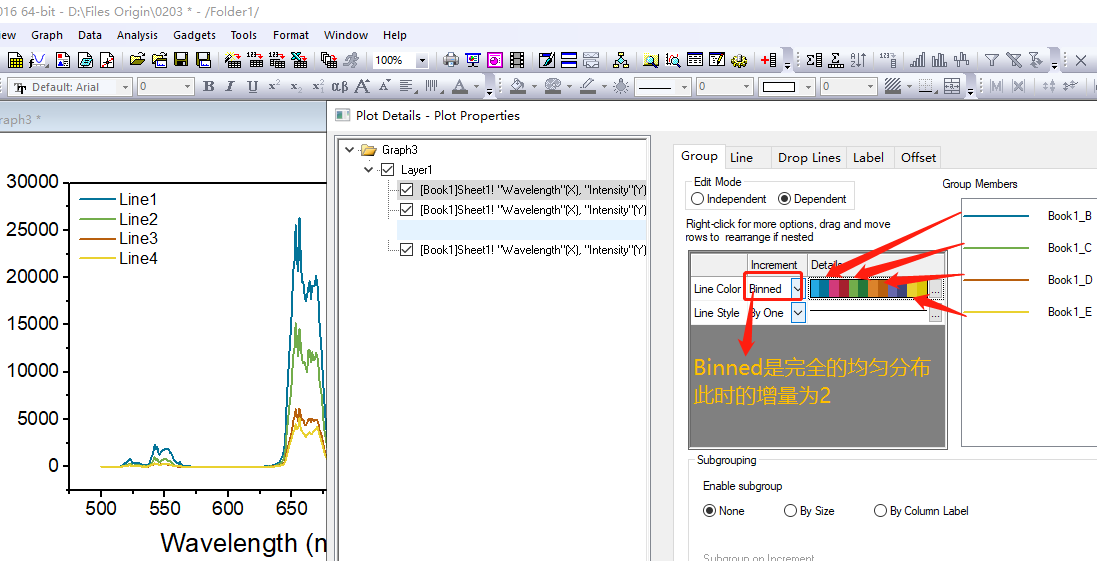
Task: Uncheck the last Wavelength/Intensity plot checkbox
Action: pyautogui.click(x=406, y=249)
